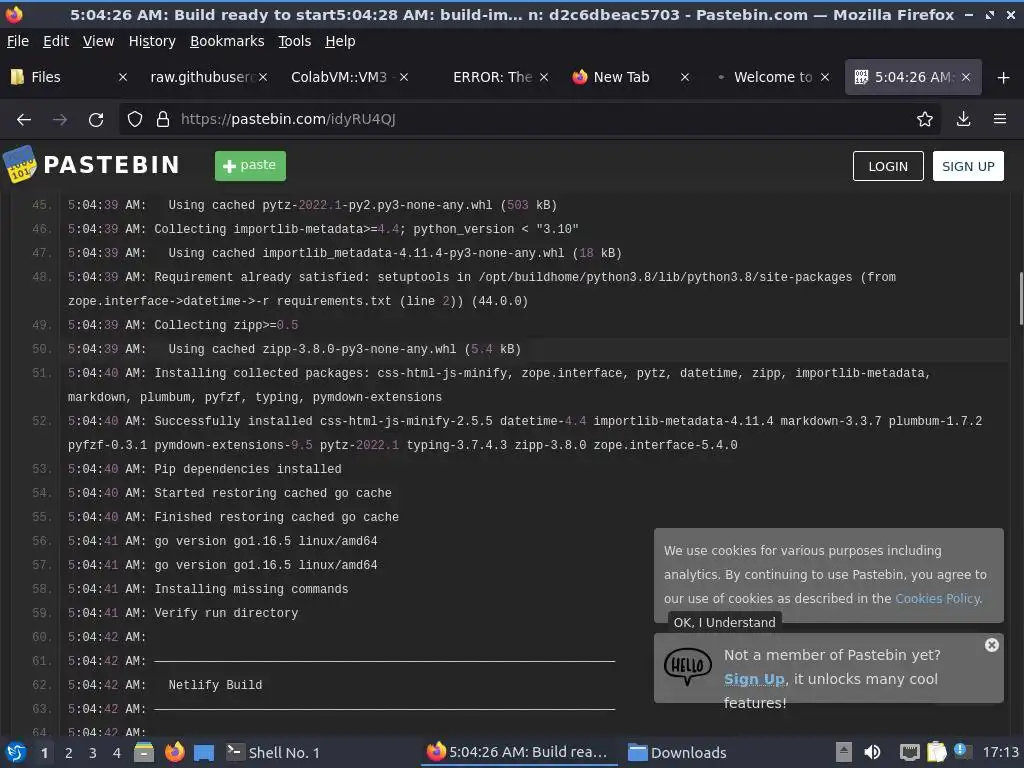Viewport: 1024px width, 768px height.
Task: Dismiss the Not a member popup
Action: click(992, 645)
